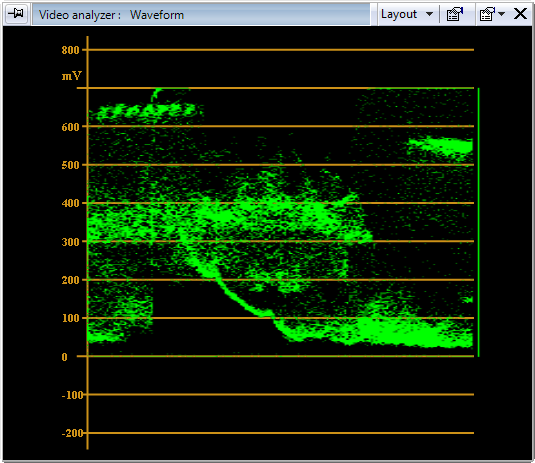
Task: Click the 100 scale label
Action: [x=70, y=318]
